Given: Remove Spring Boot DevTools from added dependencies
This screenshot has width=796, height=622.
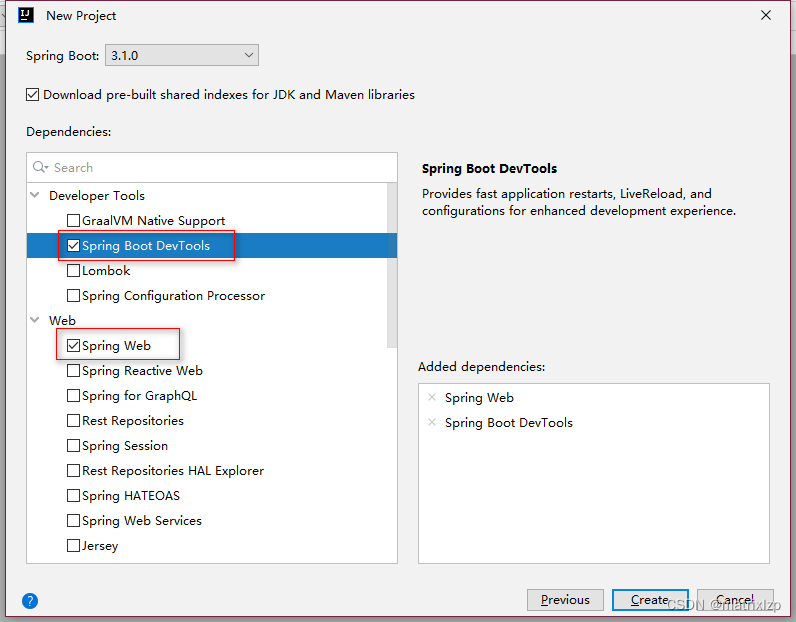Looking at the screenshot, I should click(x=432, y=422).
